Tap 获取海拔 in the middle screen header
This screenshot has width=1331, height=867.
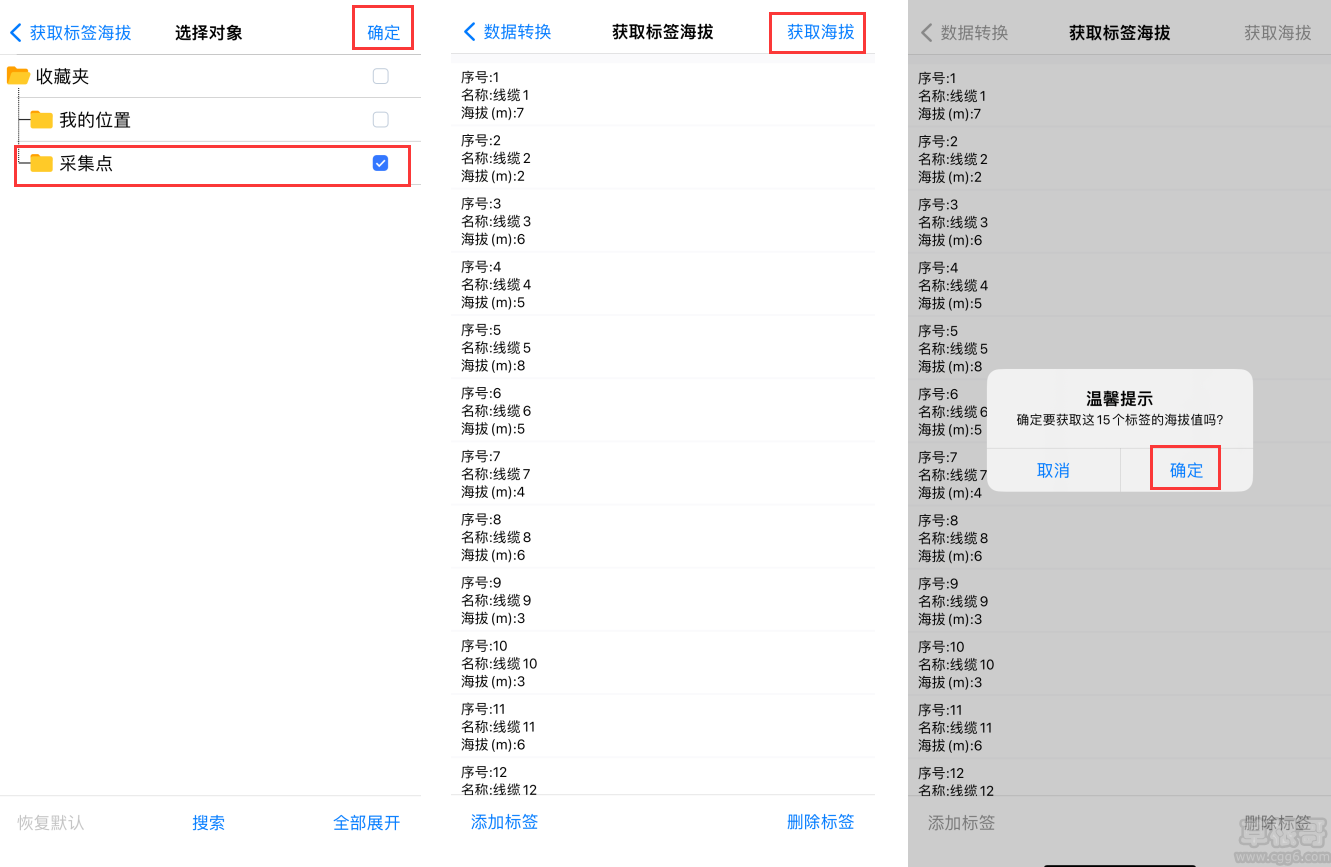821,32
